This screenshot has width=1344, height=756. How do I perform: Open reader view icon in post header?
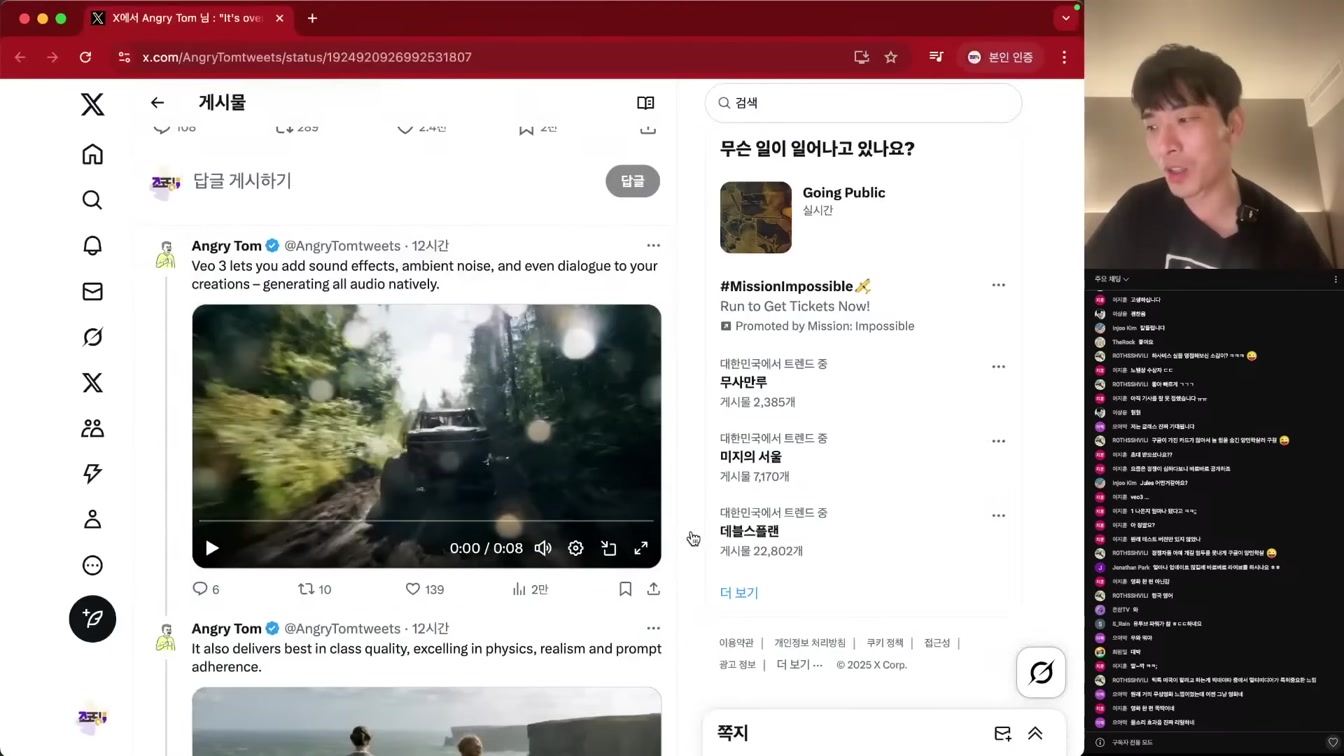click(x=646, y=103)
